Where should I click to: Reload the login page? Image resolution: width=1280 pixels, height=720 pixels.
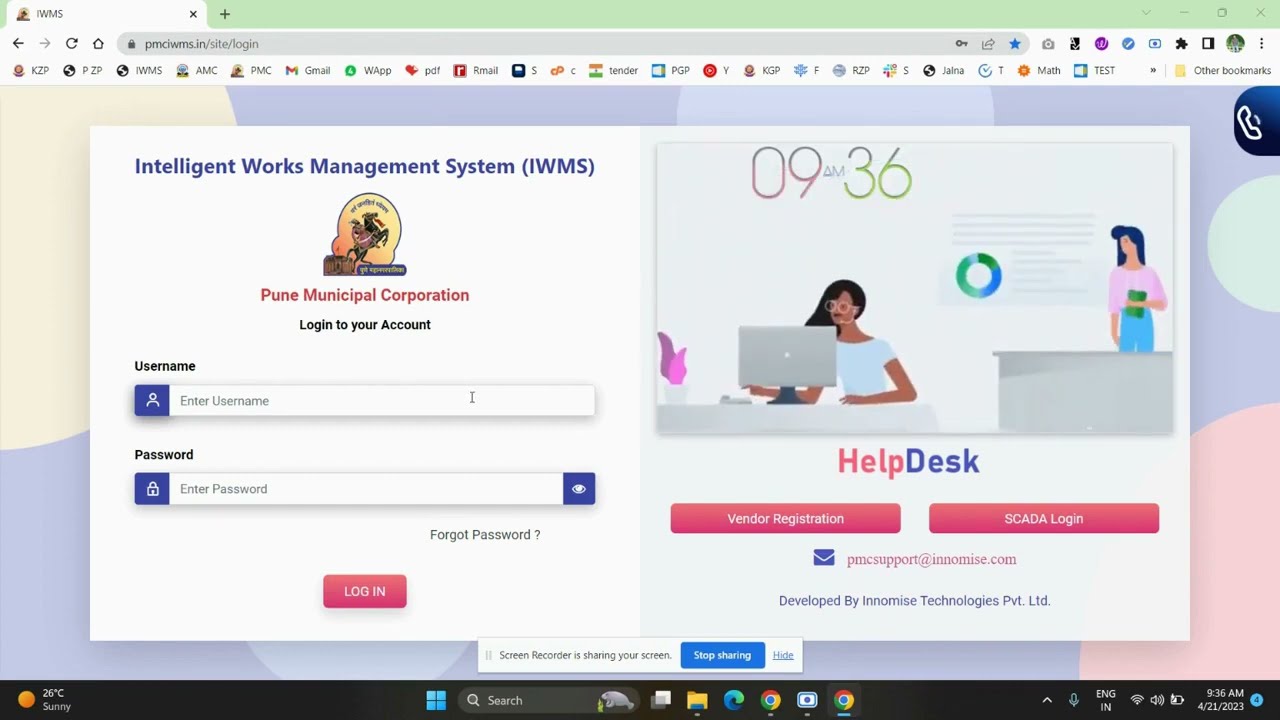tap(71, 44)
